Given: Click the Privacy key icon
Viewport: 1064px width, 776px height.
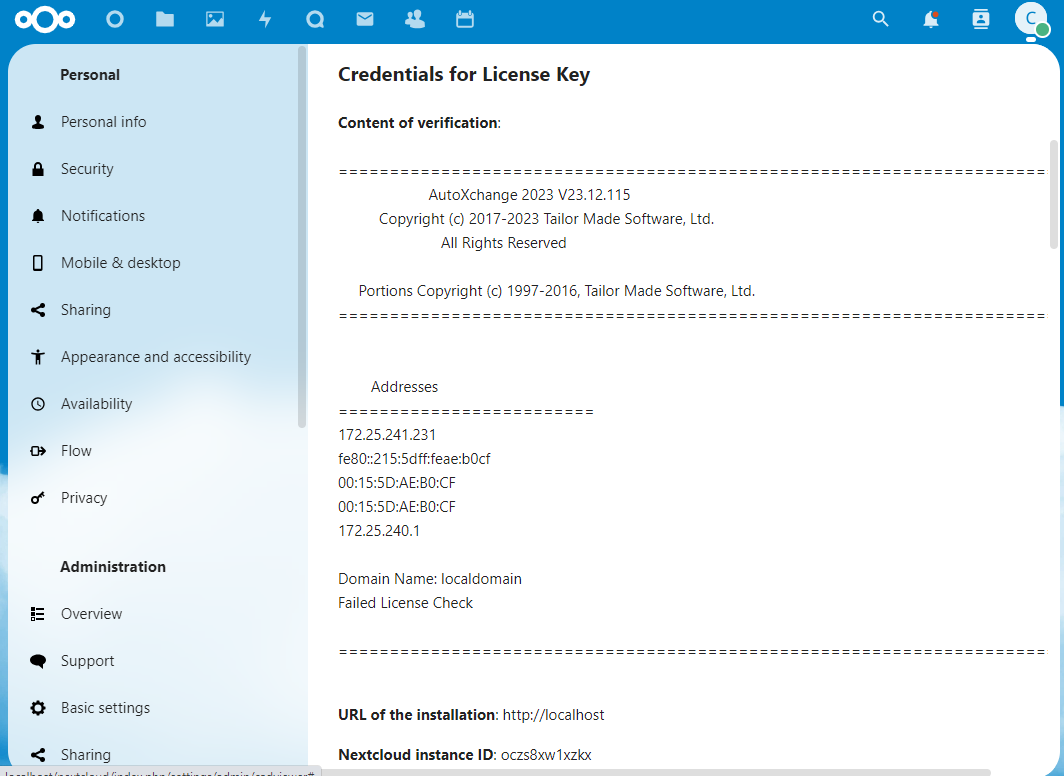Looking at the screenshot, I should click(x=38, y=498).
